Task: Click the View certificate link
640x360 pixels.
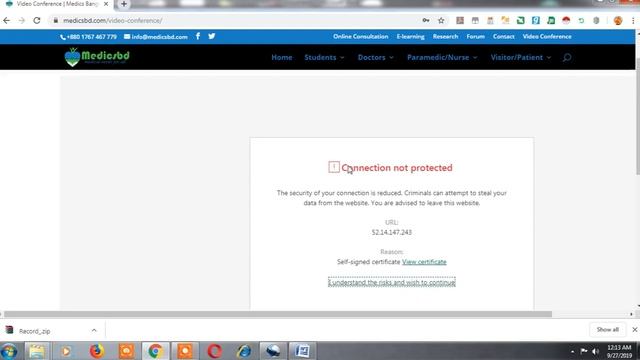Action: click(424, 262)
